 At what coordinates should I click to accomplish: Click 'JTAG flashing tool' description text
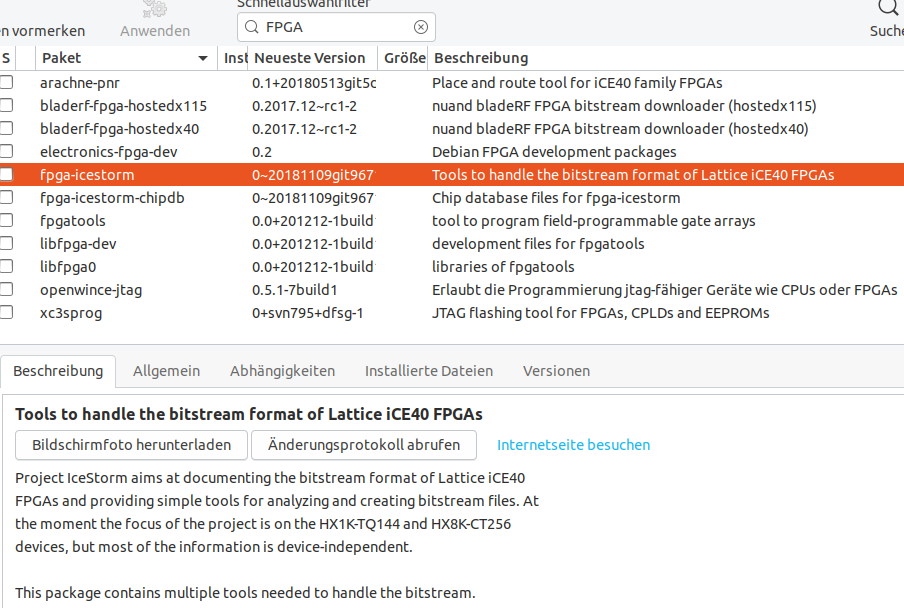(601, 314)
